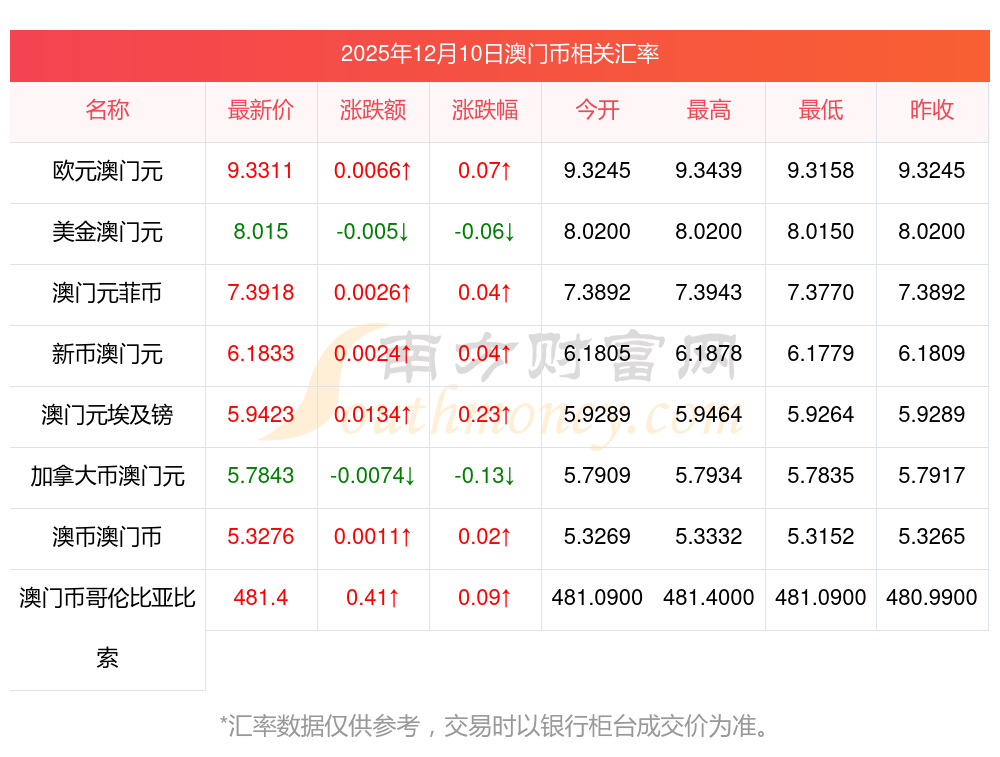
Task: Select lowest value 5.7835
Action: pos(820,476)
